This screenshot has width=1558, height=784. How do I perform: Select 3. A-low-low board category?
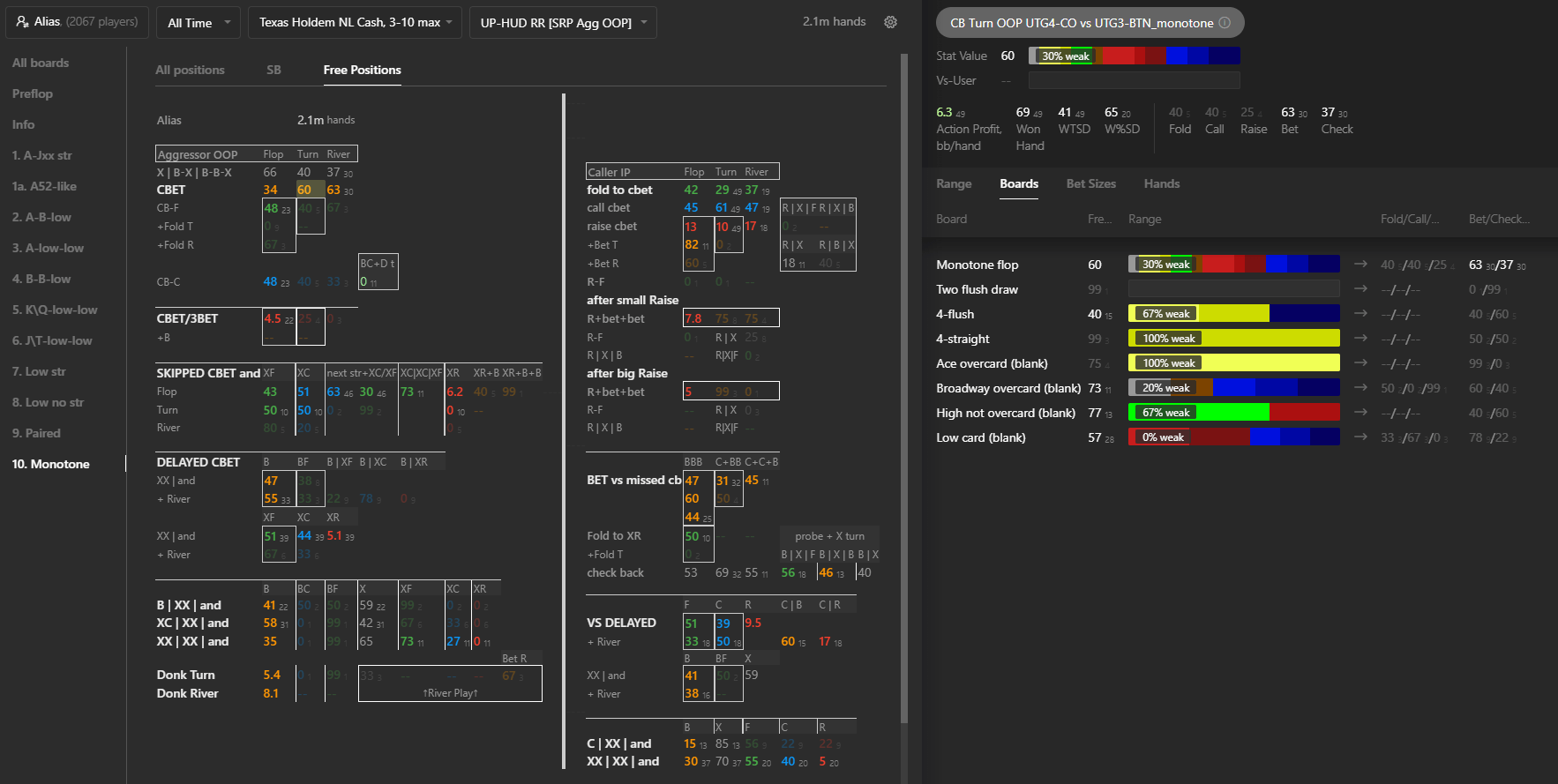(x=48, y=248)
